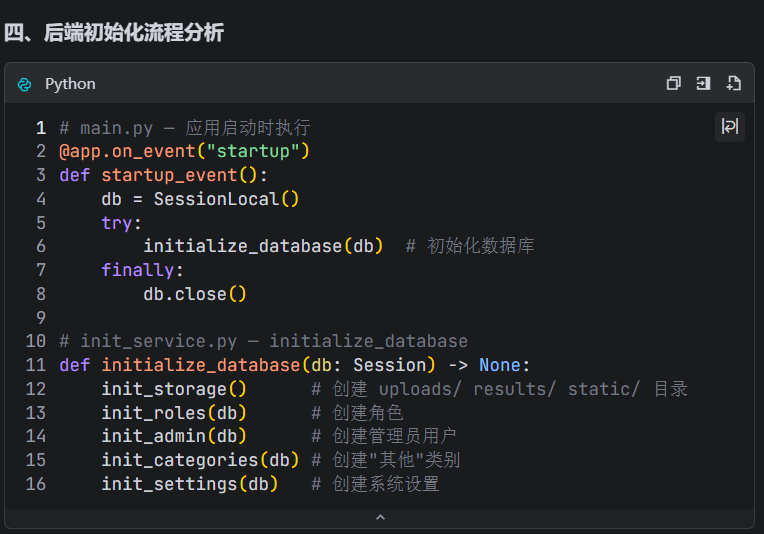Click comment '# 创建角色'
764x534 pixels.
click(357, 413)
